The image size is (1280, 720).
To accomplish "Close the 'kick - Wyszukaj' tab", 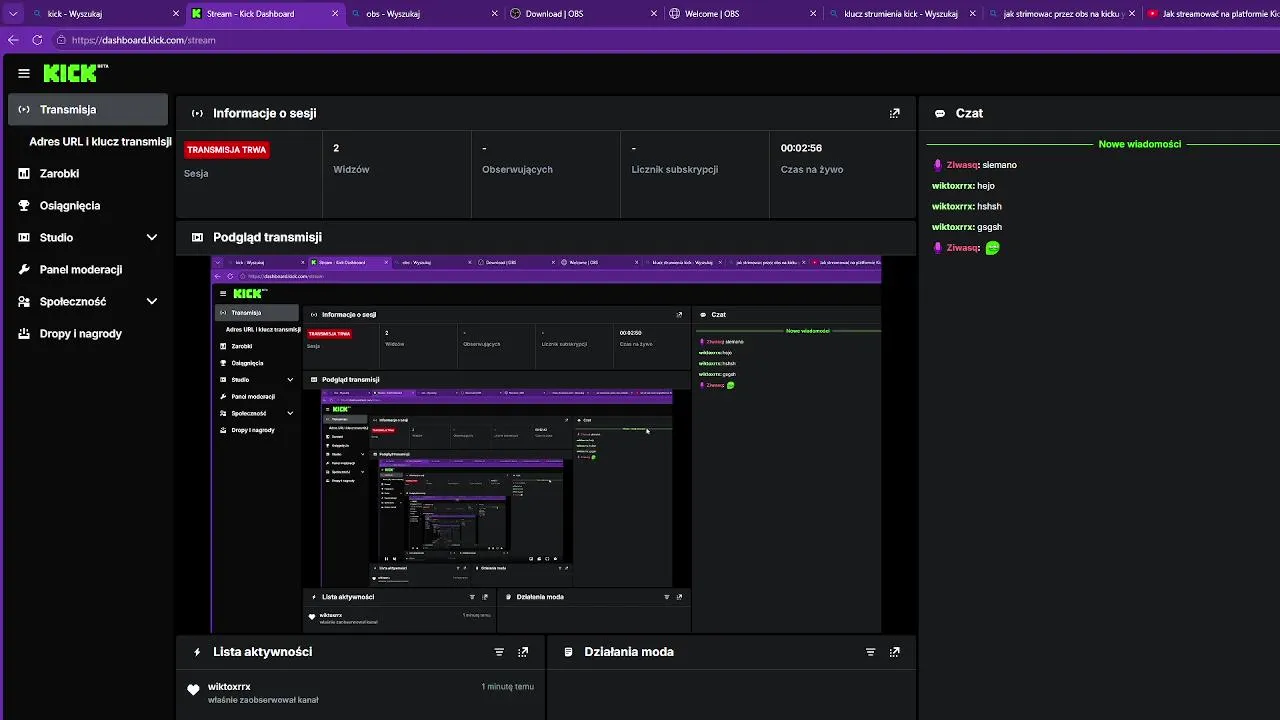I will (x=176, y=14).
